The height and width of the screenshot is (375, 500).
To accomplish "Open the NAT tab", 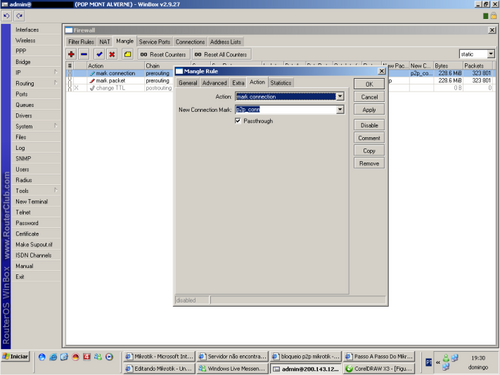I will coord(105,42).
